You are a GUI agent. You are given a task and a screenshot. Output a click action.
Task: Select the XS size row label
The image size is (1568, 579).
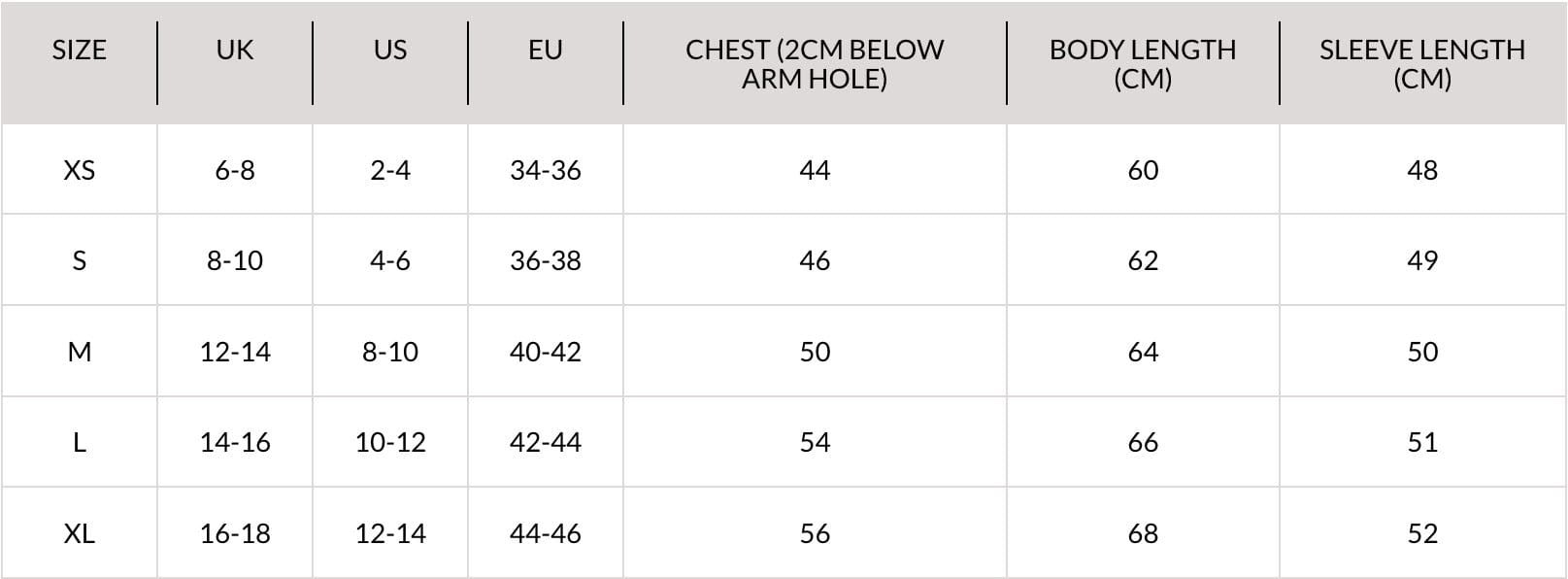79,170
